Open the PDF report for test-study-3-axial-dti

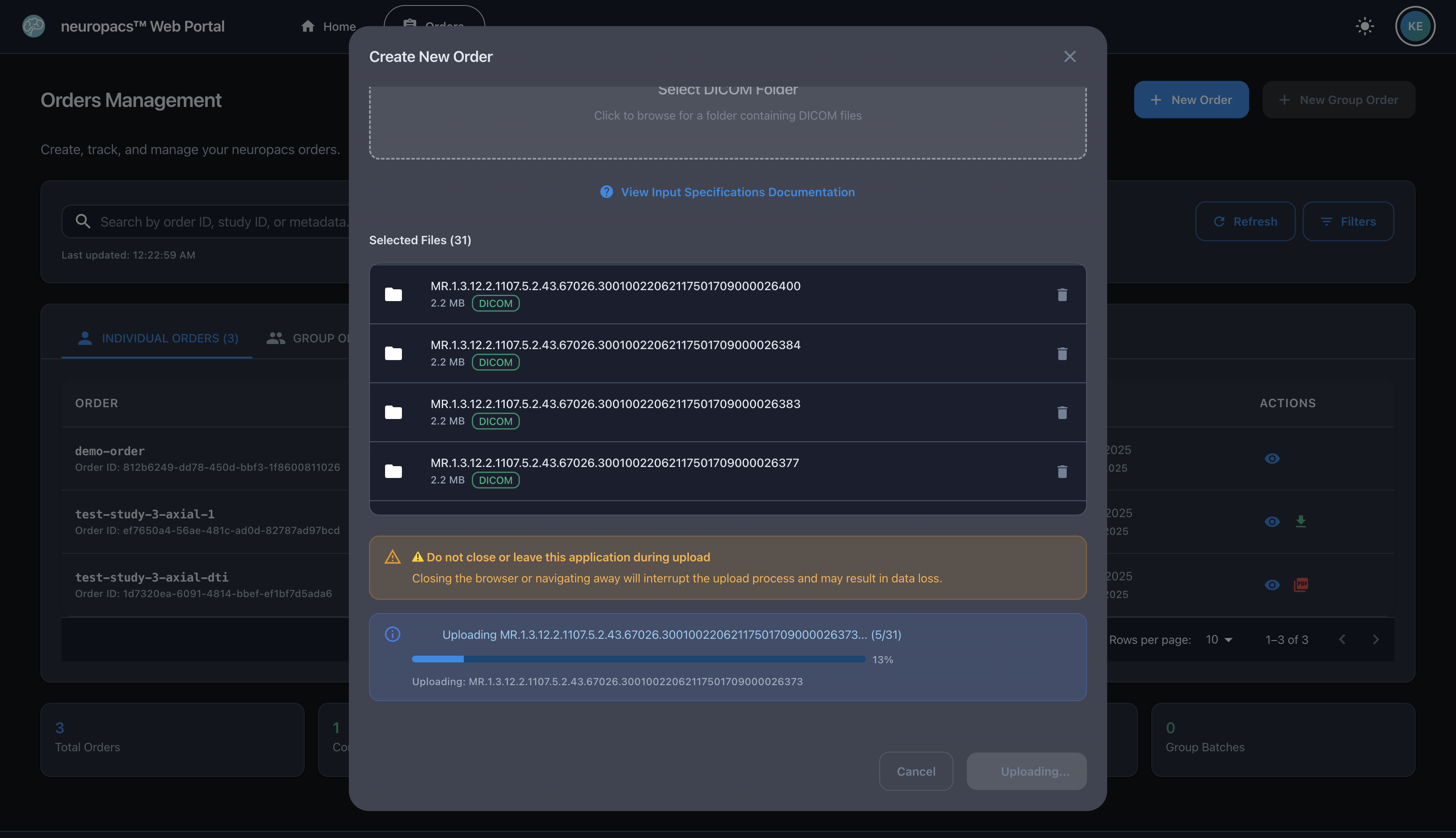1301,585
